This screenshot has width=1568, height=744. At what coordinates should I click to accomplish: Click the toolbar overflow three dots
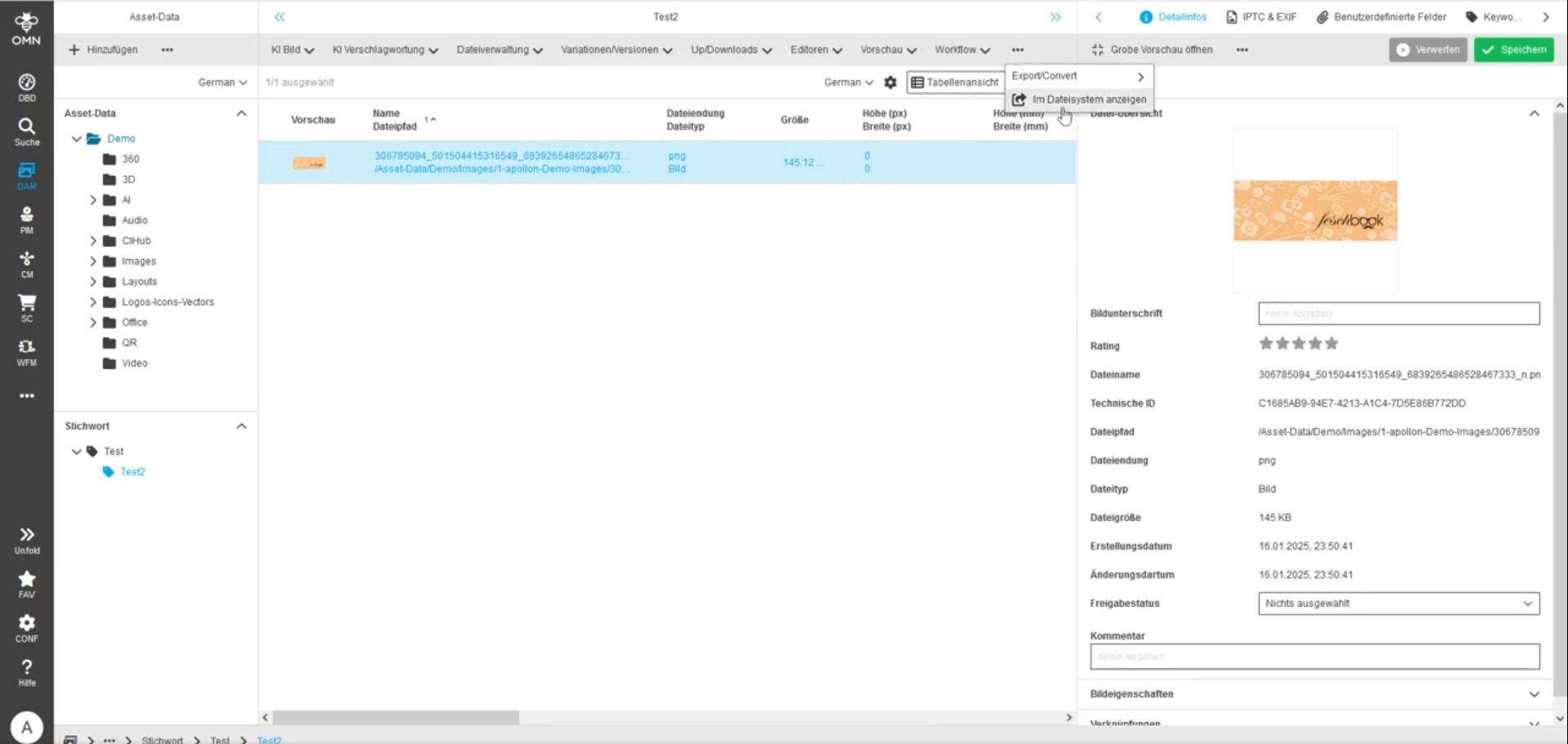point(1018,50)
